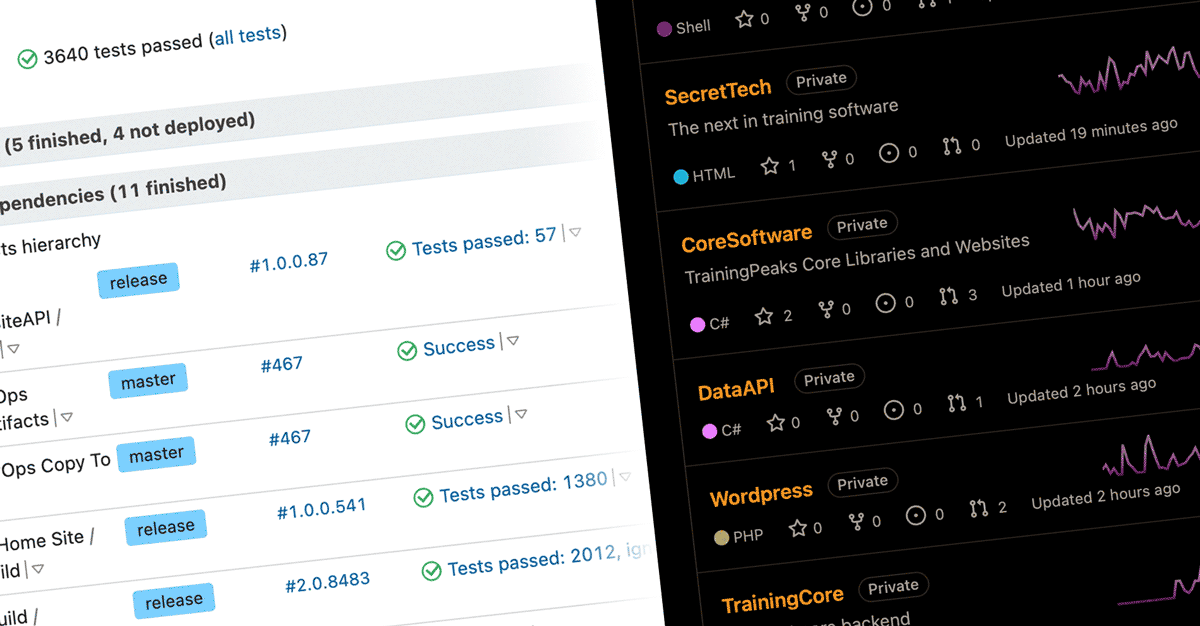Open build number #2.0.8483
Viewport: 1200px width, 626px height.
tap(328, 582)
